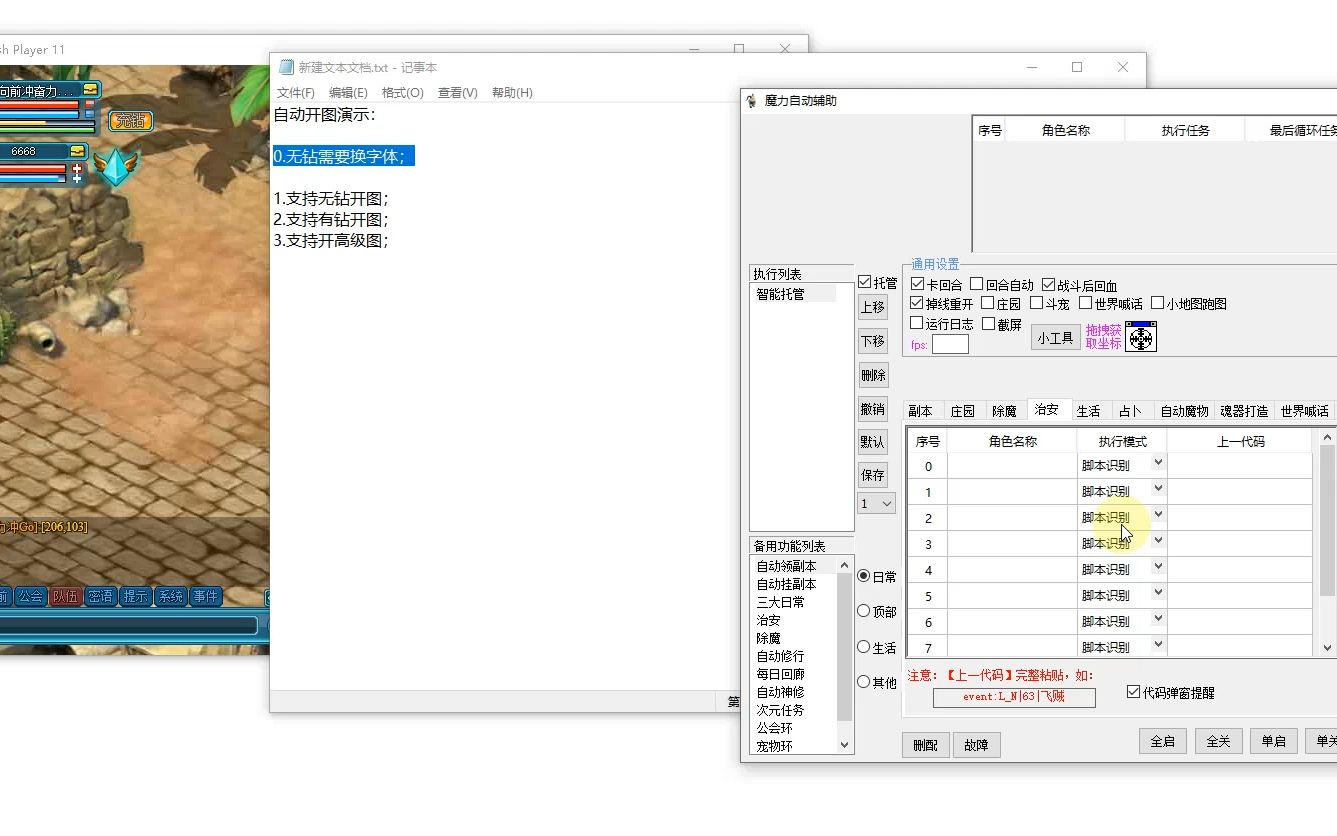Click the red plus icon under 6668
Viewport: 1337px width, 836px height.
pyautogui.click(x=77, y=169)
